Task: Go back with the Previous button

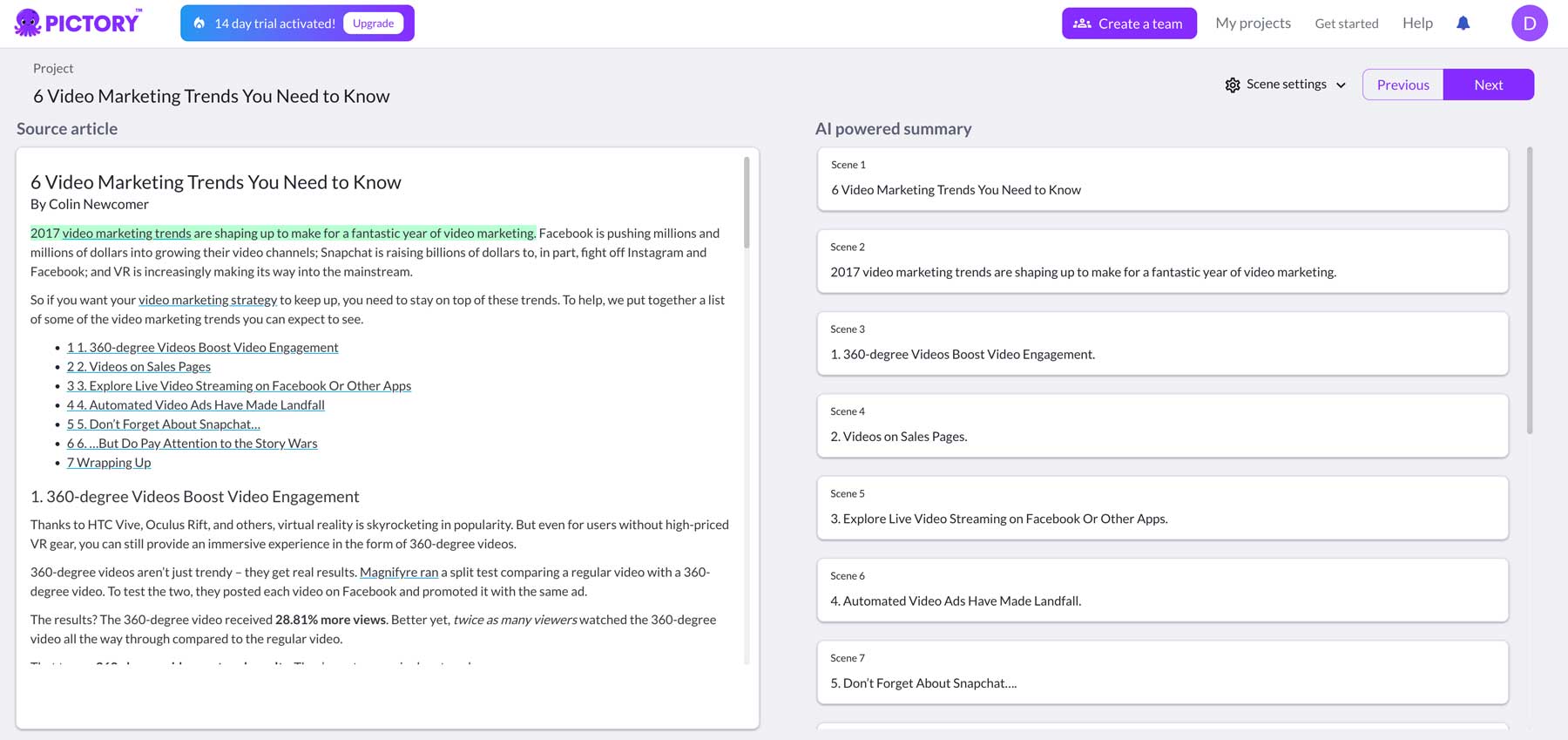Action: 1402,85
